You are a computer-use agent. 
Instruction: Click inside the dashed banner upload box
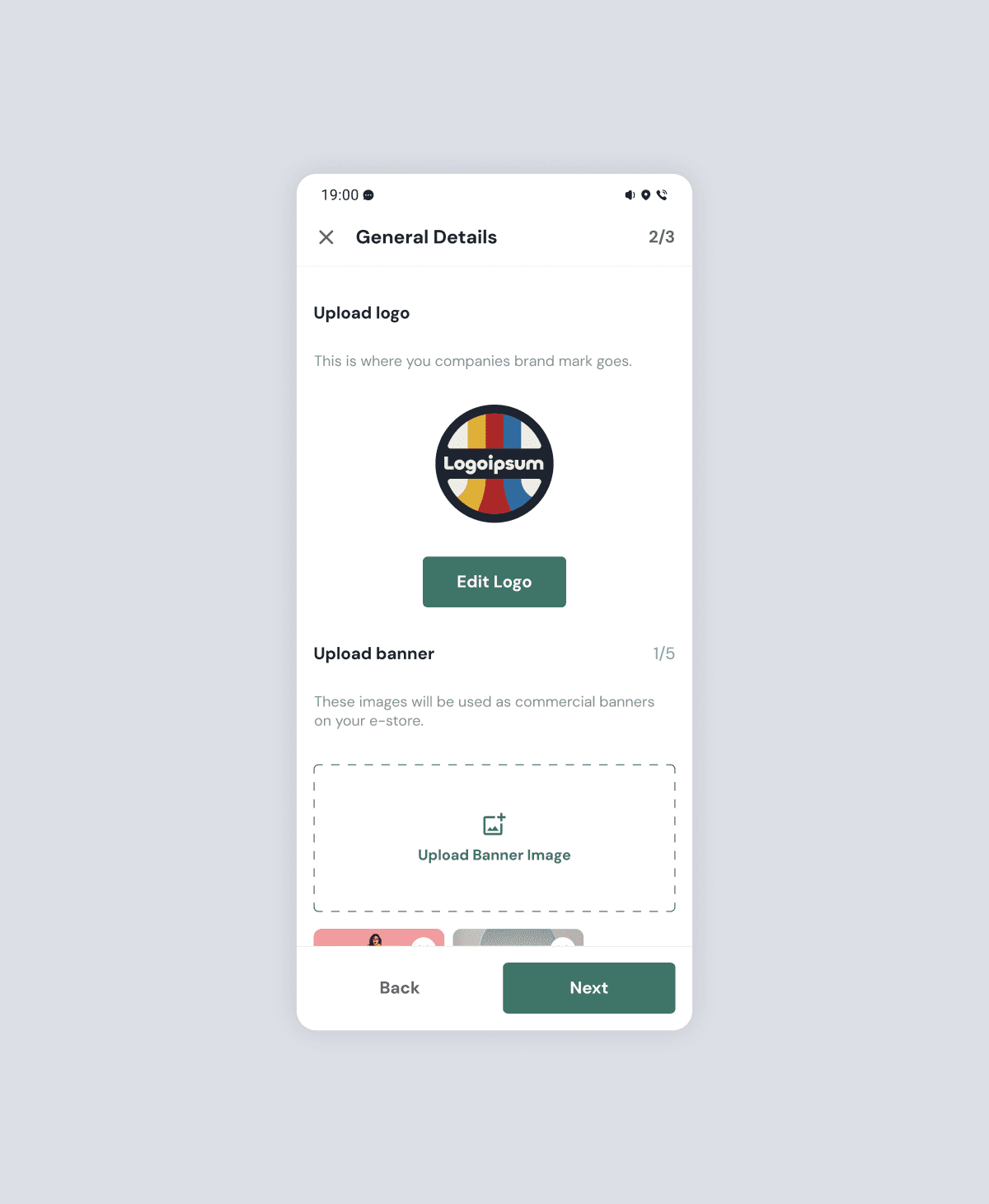[x=494, y=838]
